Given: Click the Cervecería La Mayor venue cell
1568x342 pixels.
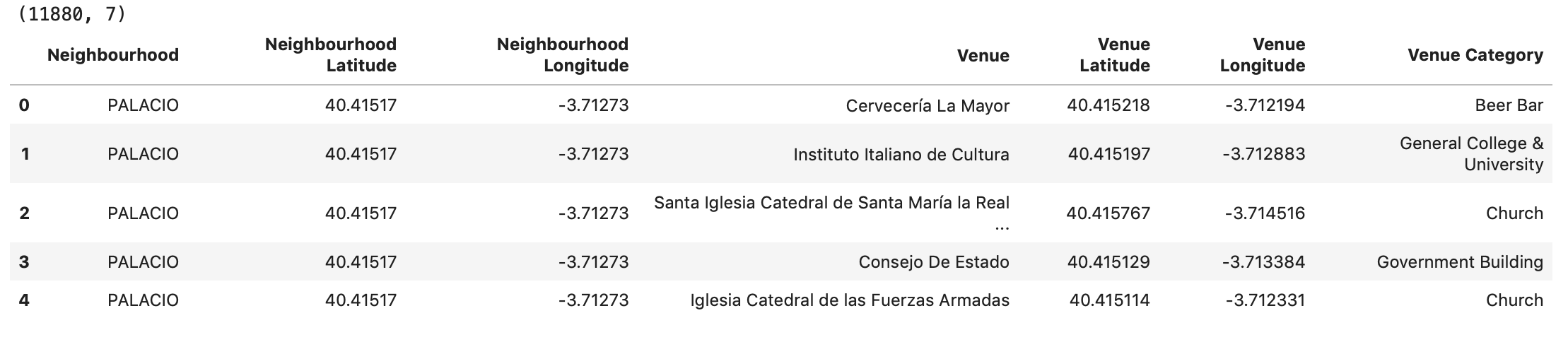Looking at the screenshot, I should pos(927,106).
